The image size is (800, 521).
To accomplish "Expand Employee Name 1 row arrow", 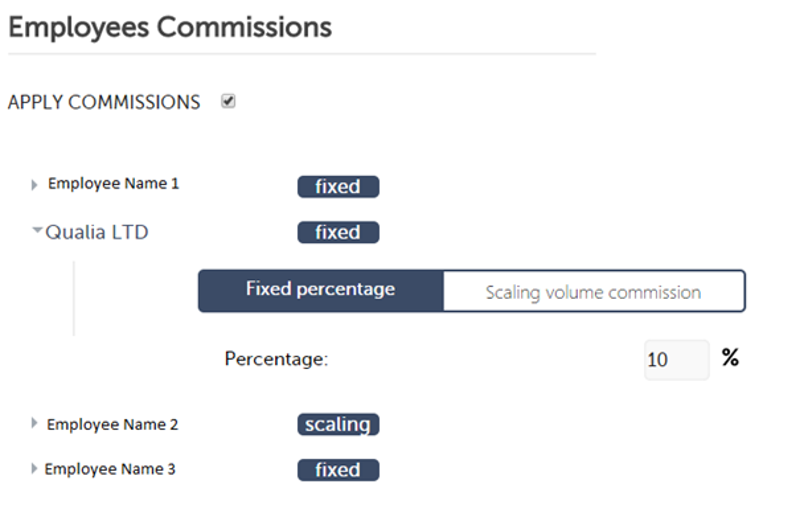I will click(35, 185).
